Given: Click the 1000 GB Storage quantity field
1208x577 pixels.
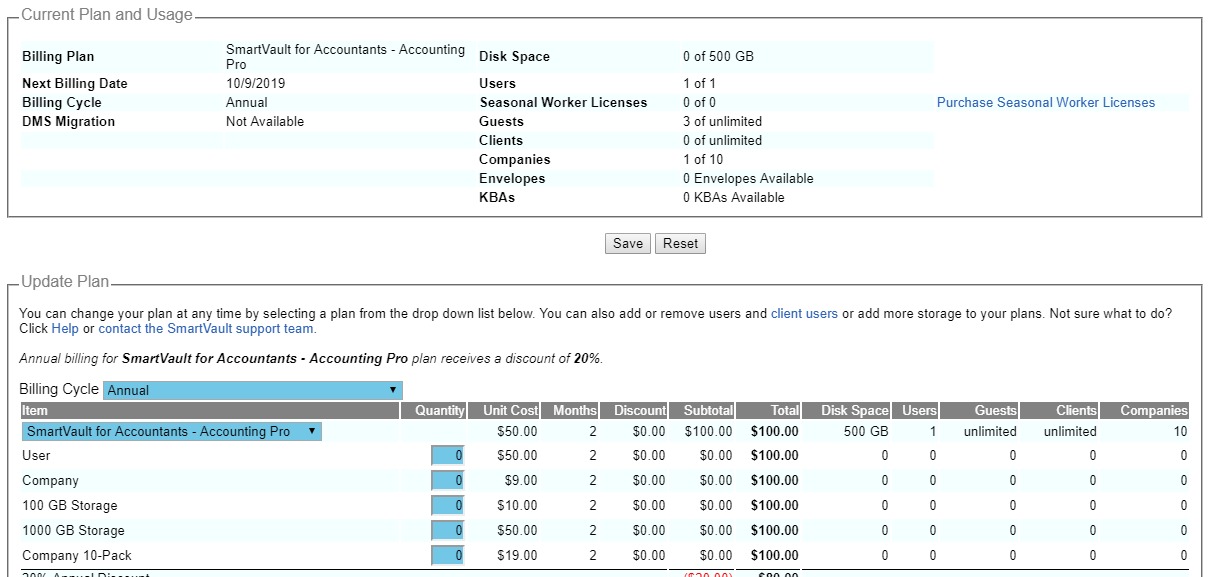Looking at the screenshot, I should [448, 531].
